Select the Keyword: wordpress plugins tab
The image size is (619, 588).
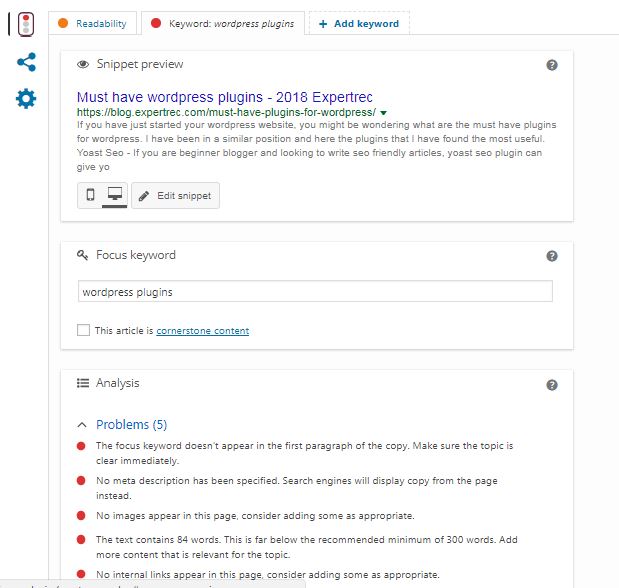tap(223, 23)
